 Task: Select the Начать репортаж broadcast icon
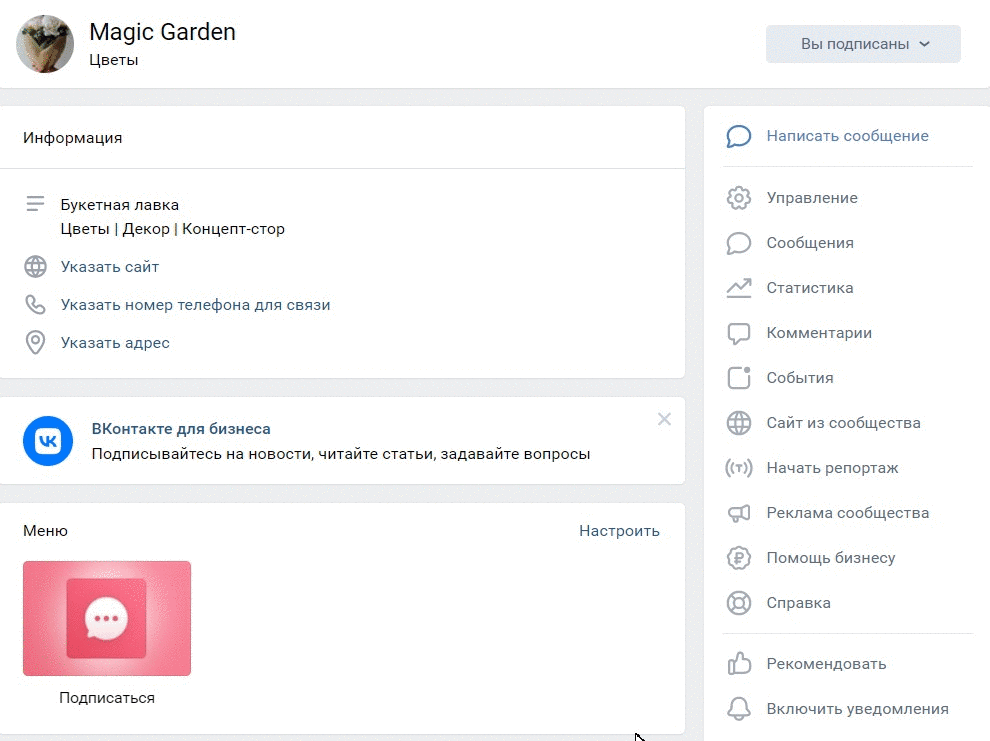click(x=739, y=468)
